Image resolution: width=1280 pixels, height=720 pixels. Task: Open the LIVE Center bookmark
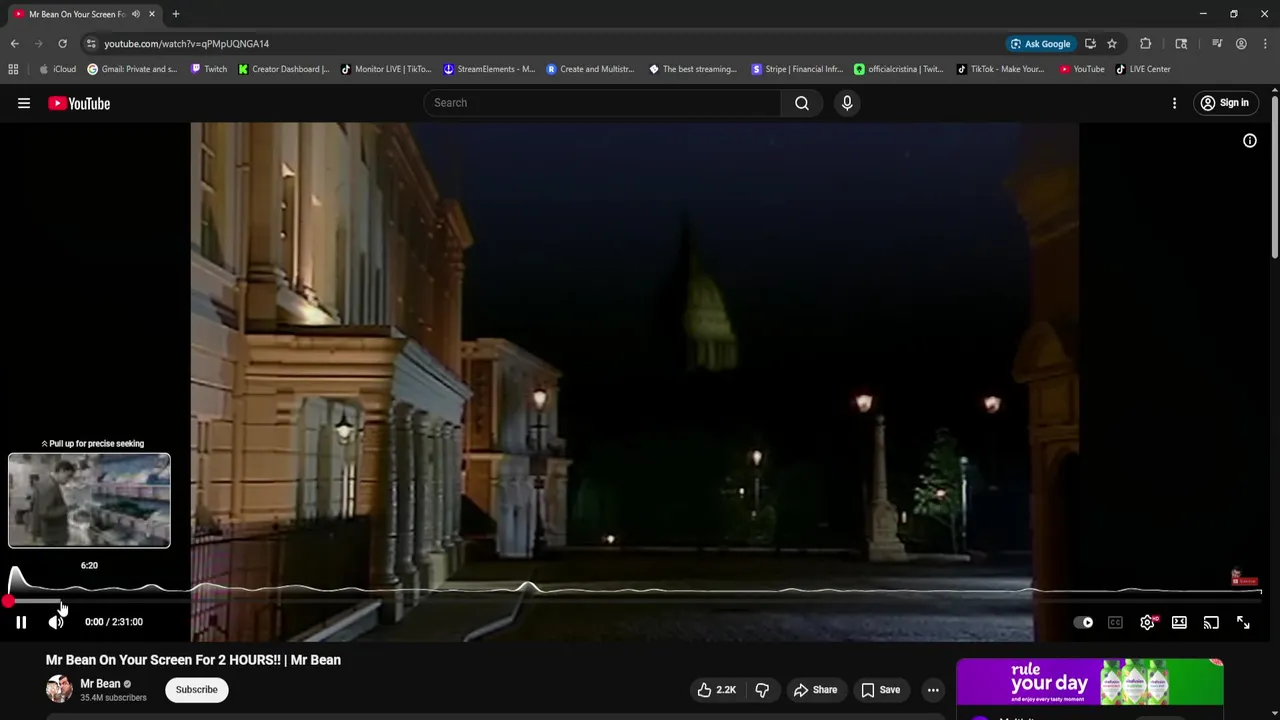(x=1143, y=69)
